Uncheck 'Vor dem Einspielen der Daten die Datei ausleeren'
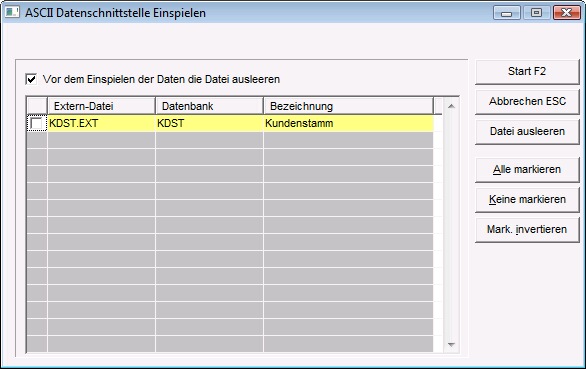The image size is (586, 369). point(31,79)
